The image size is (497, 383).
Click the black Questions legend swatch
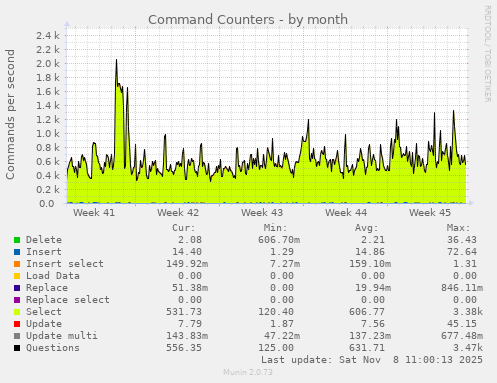[17, 348]
